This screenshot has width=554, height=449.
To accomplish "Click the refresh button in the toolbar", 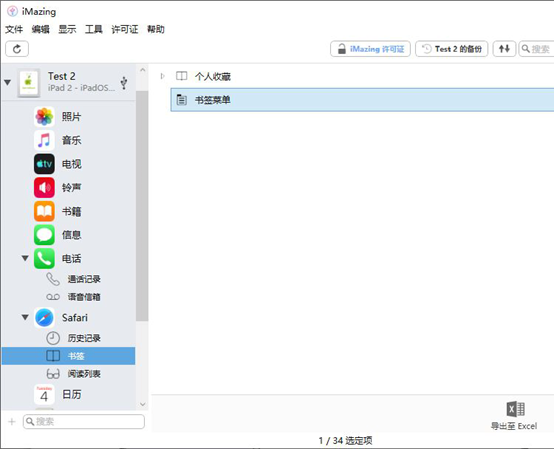I will click(17, 49).
